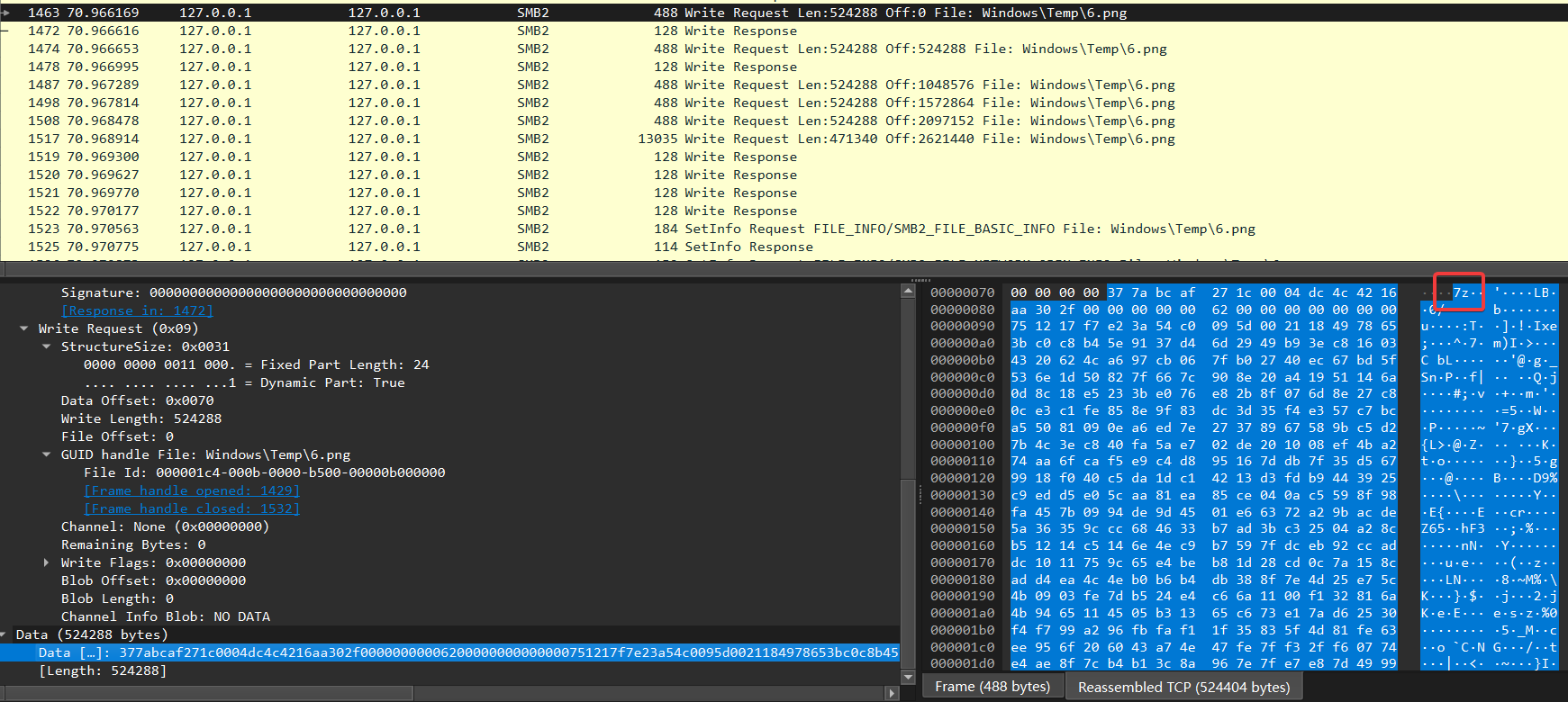The image size is (1568, 702).
Task: Expand the Write Flags: 0x00000000 field
Action: [x=47, y=562]
